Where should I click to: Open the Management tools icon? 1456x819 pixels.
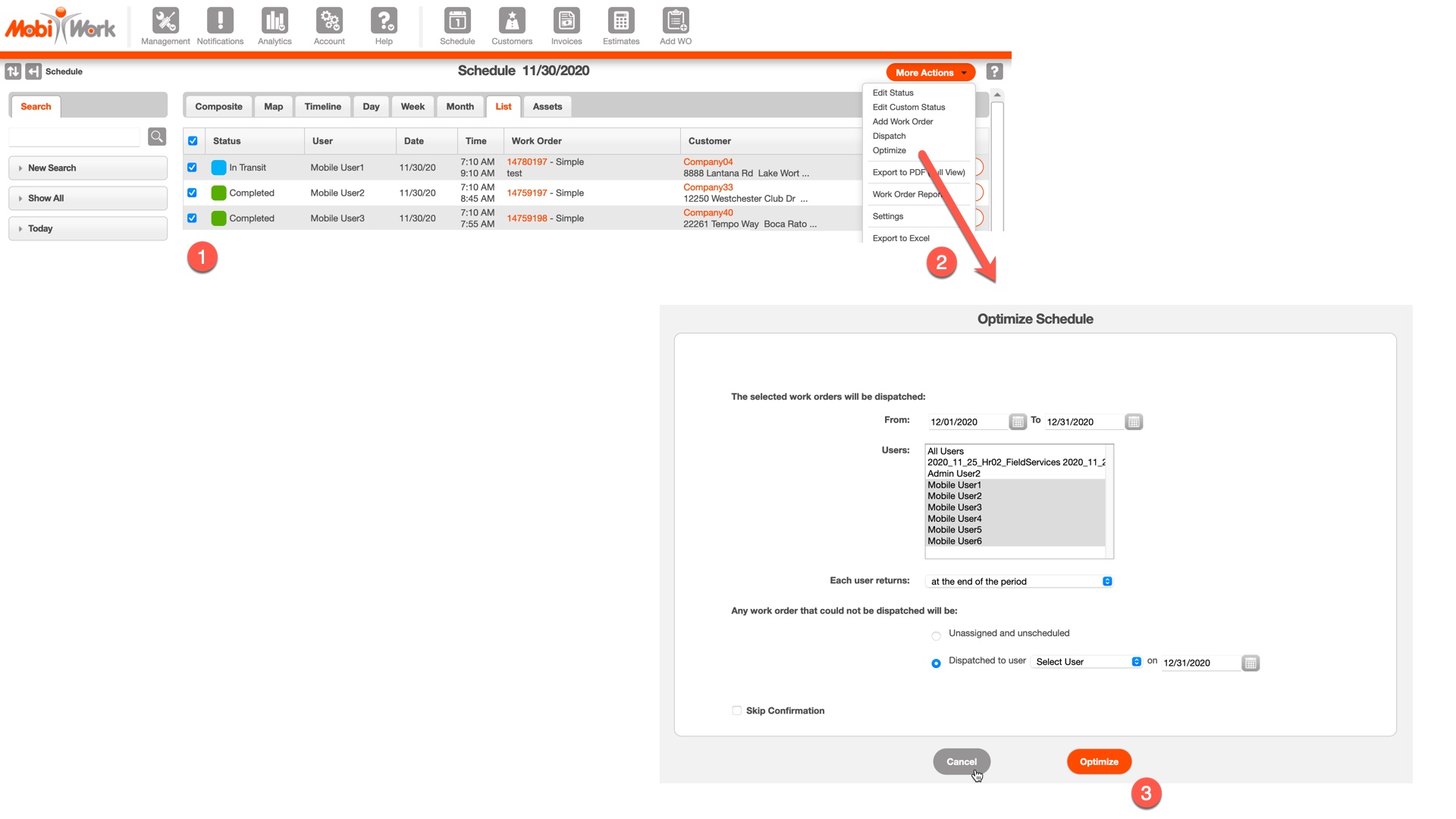[x=165, y=21]
